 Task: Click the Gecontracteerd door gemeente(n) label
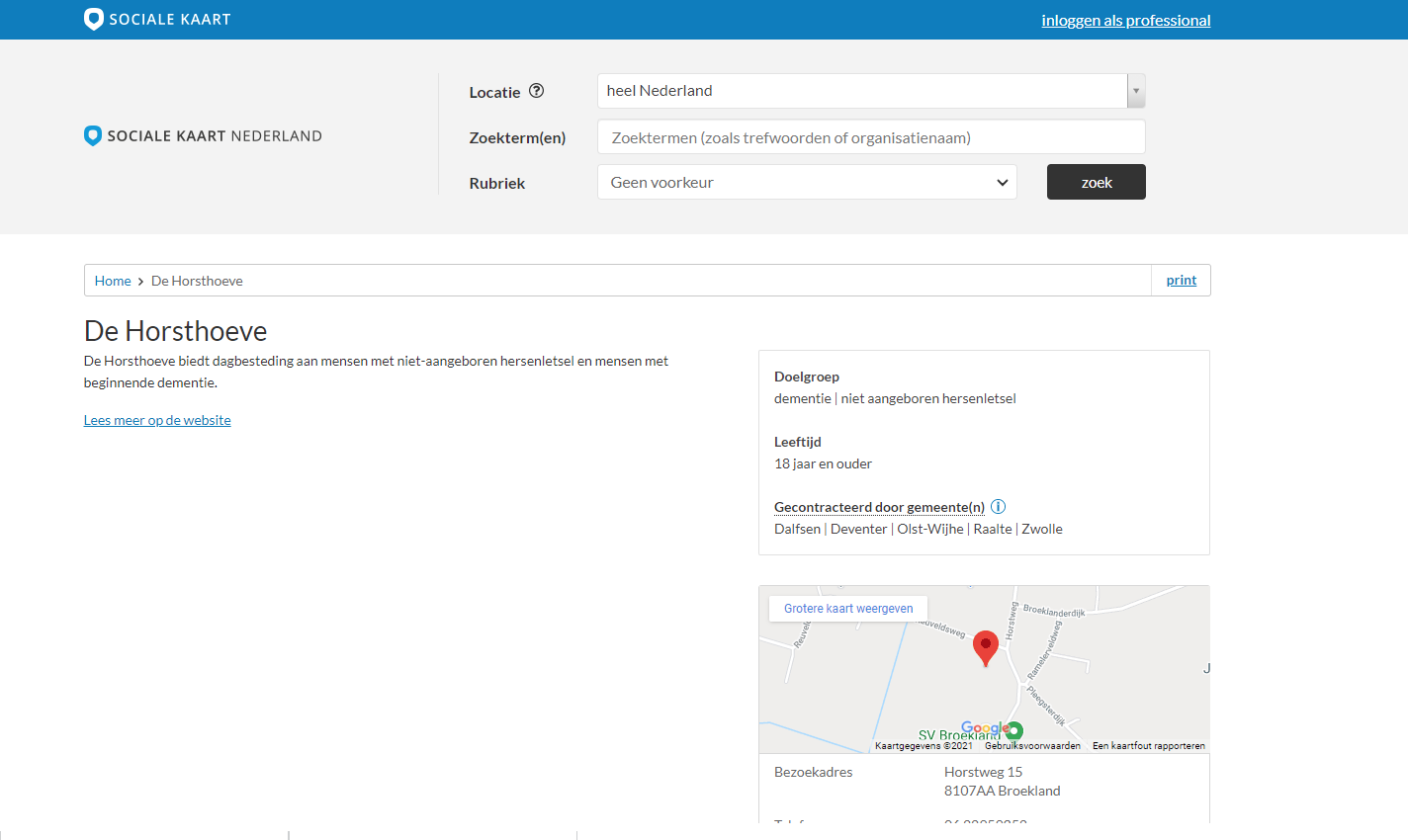(879, 507)
